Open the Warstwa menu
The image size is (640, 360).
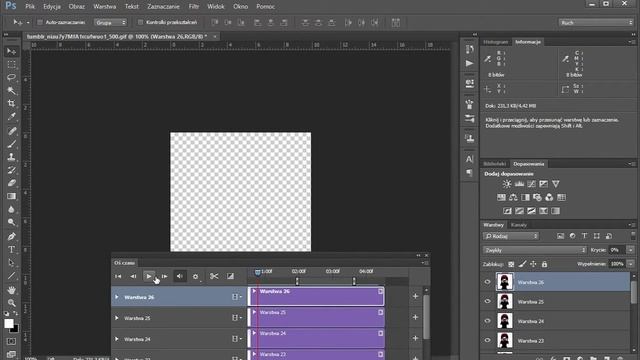click(104, 7)
